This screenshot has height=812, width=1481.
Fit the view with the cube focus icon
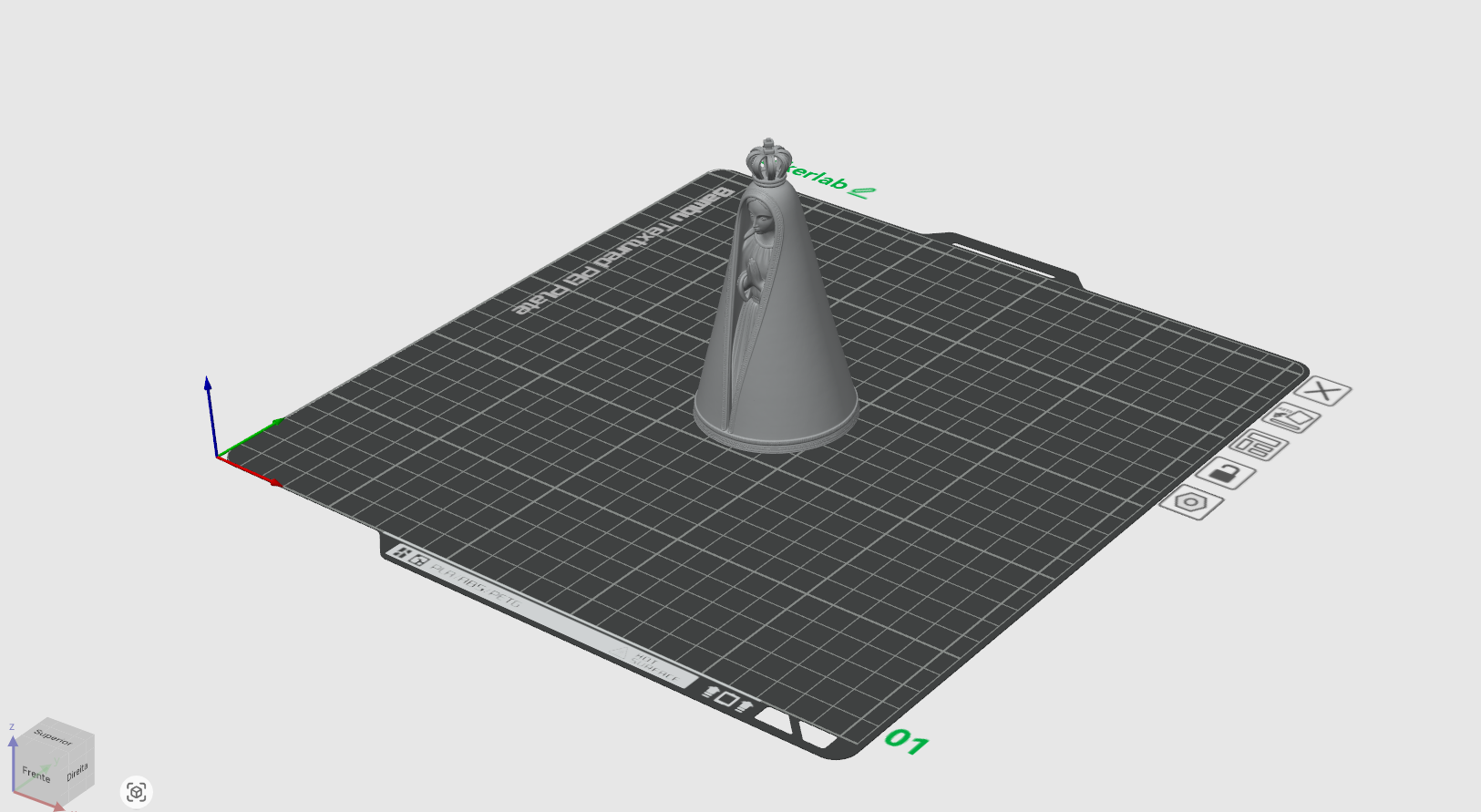pyautogui.click(x=137, y=792)
